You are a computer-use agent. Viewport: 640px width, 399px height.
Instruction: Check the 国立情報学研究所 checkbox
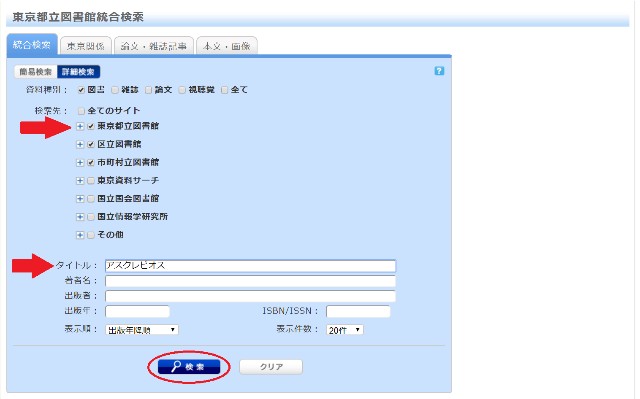[91, 217]
